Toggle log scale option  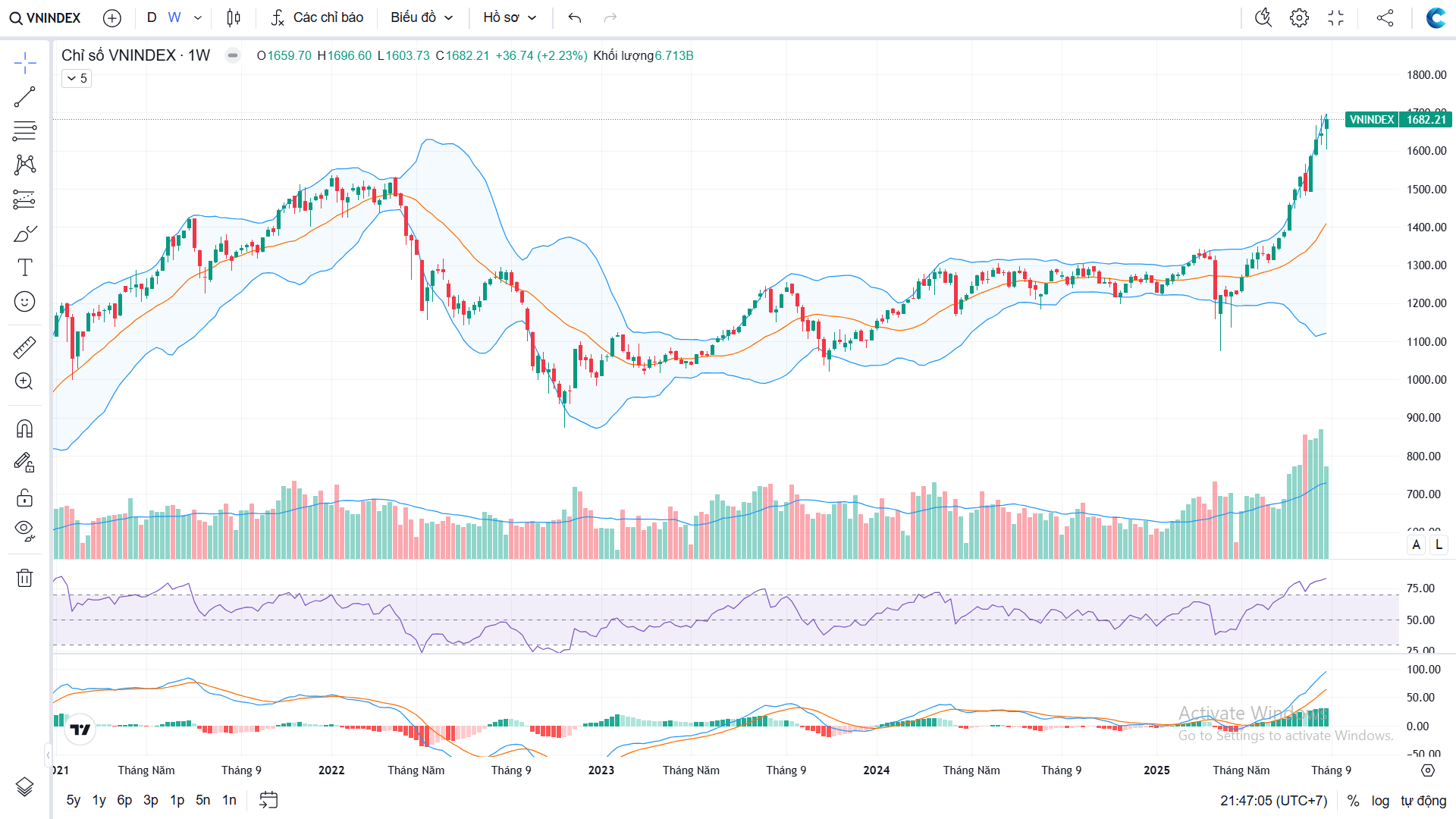tap(1380, 801)
